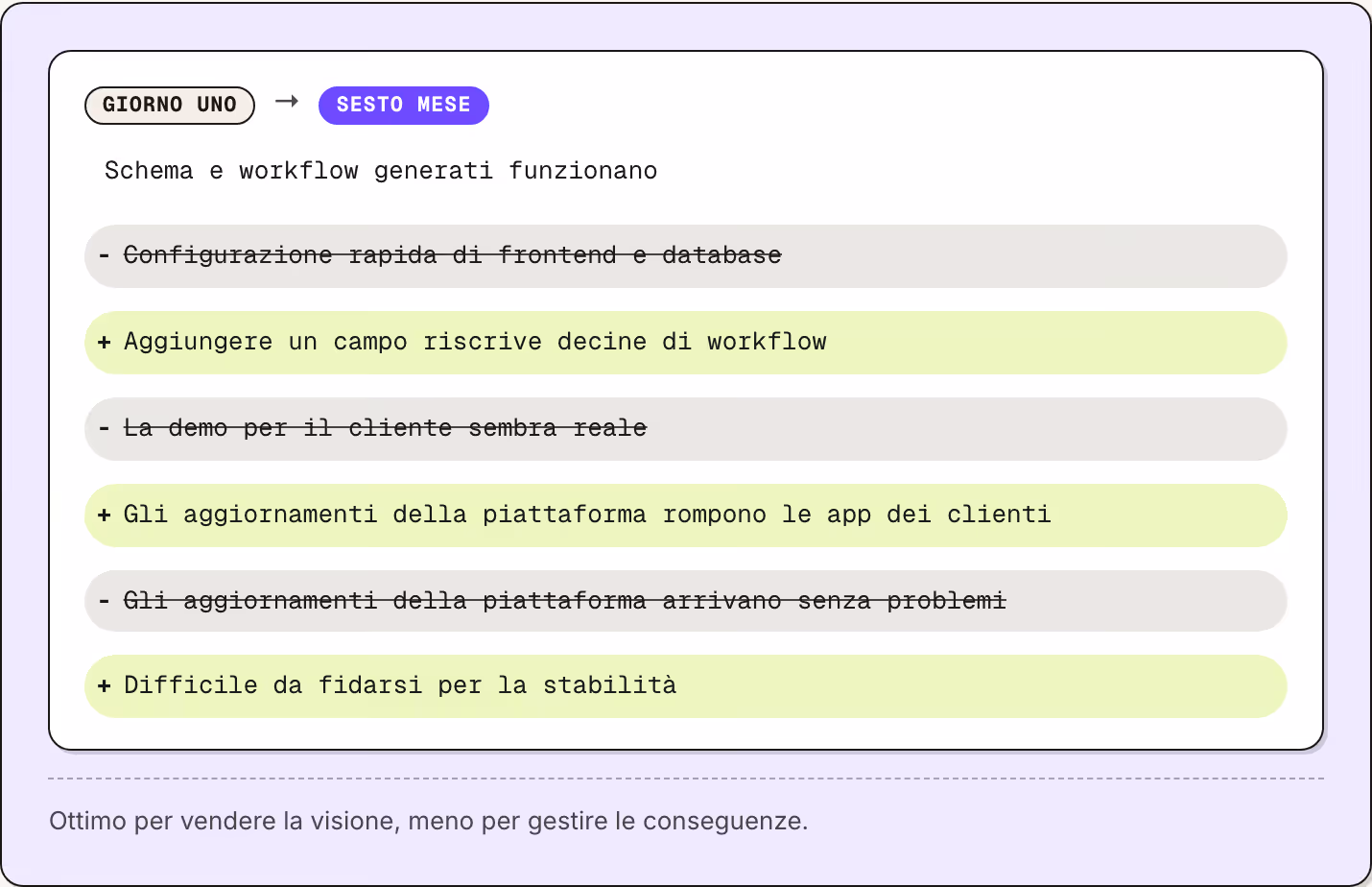The width and height of the screenshot is (1372, 887).
Task: Click the struck row 'Configurazione rapida di frontend e database'
Action: click(686, 256)
